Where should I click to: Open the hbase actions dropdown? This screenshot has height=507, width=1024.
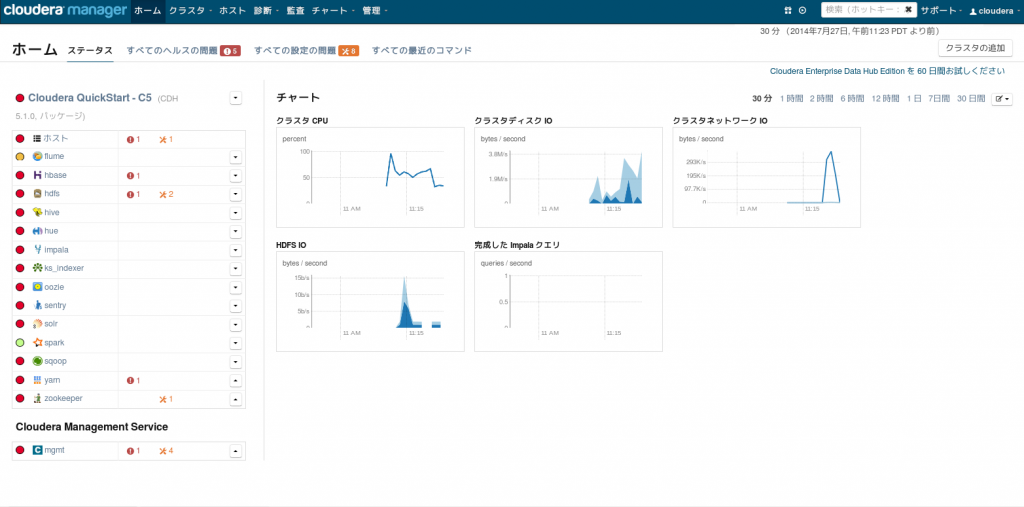tap(236, 175)
